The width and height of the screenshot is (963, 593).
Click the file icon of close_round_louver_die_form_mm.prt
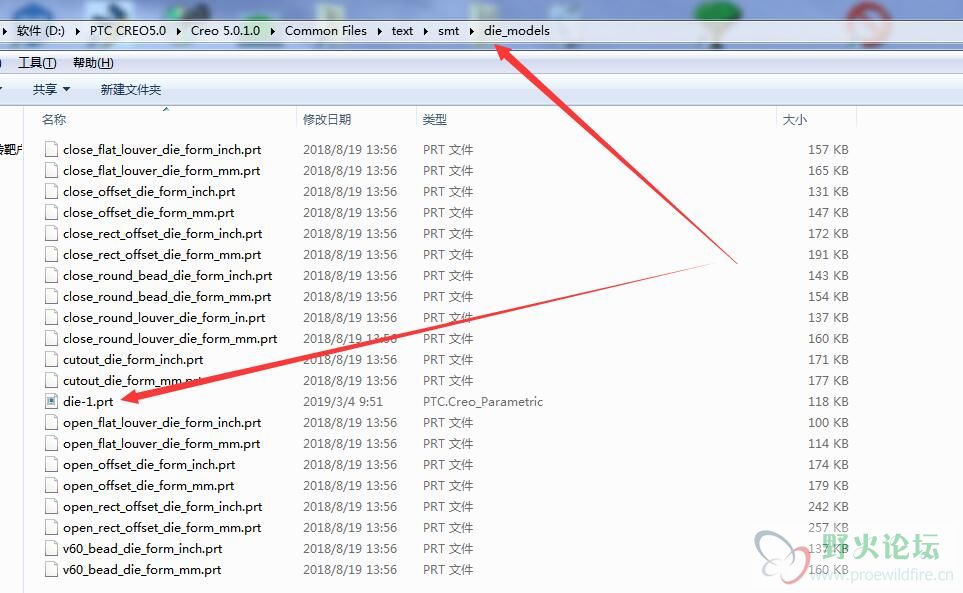52,338
